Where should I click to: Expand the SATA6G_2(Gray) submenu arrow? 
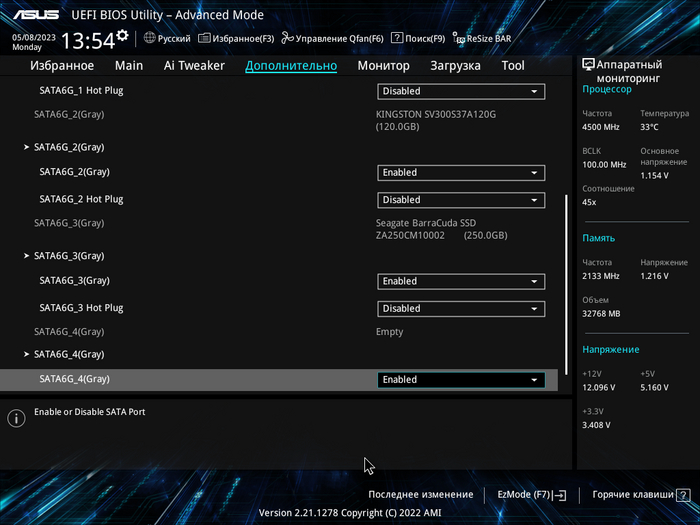tap(26, 147)
